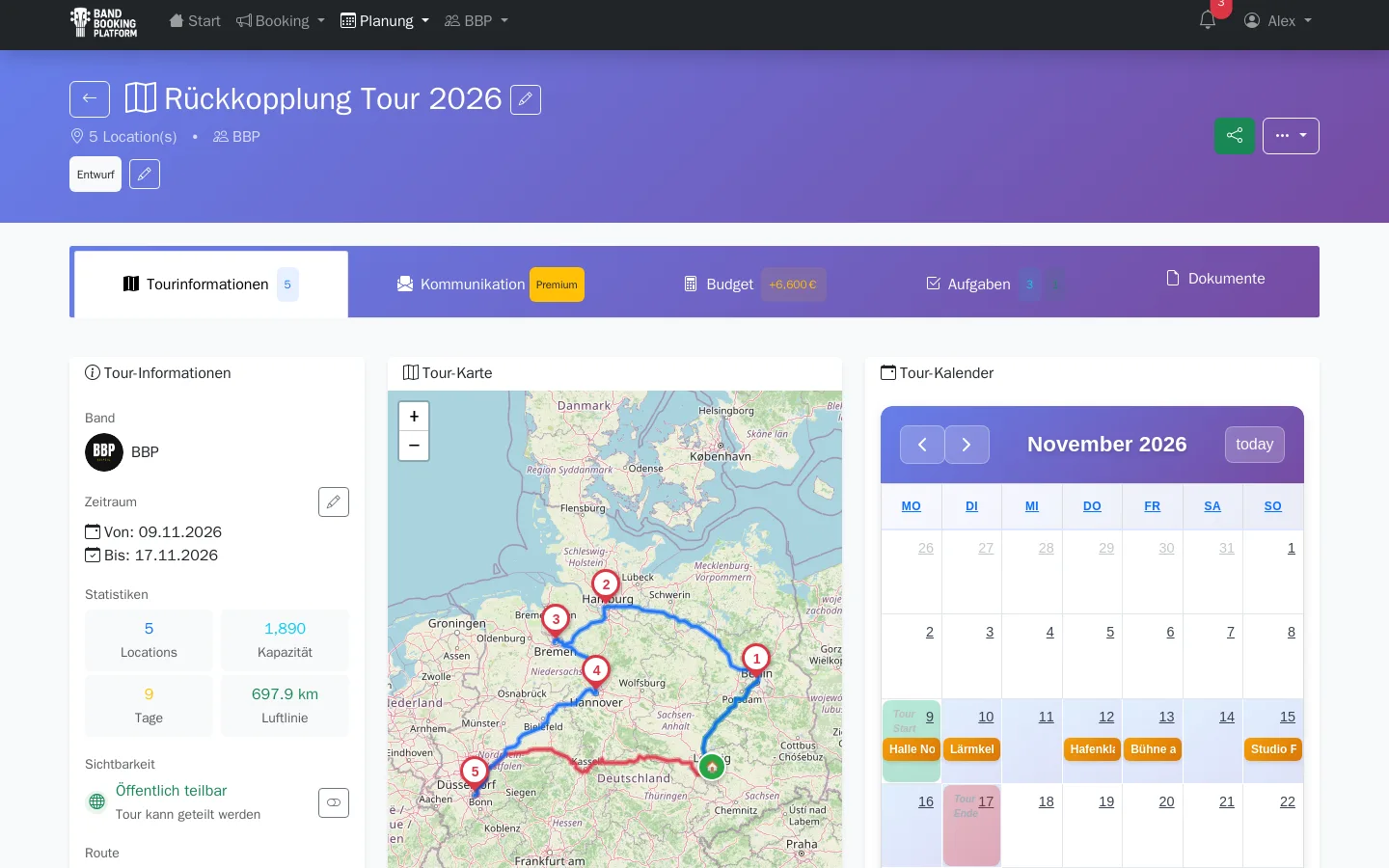Expand the Planung menu
Viewport: 1389px width, 868px height.
(x=385, y=21)
